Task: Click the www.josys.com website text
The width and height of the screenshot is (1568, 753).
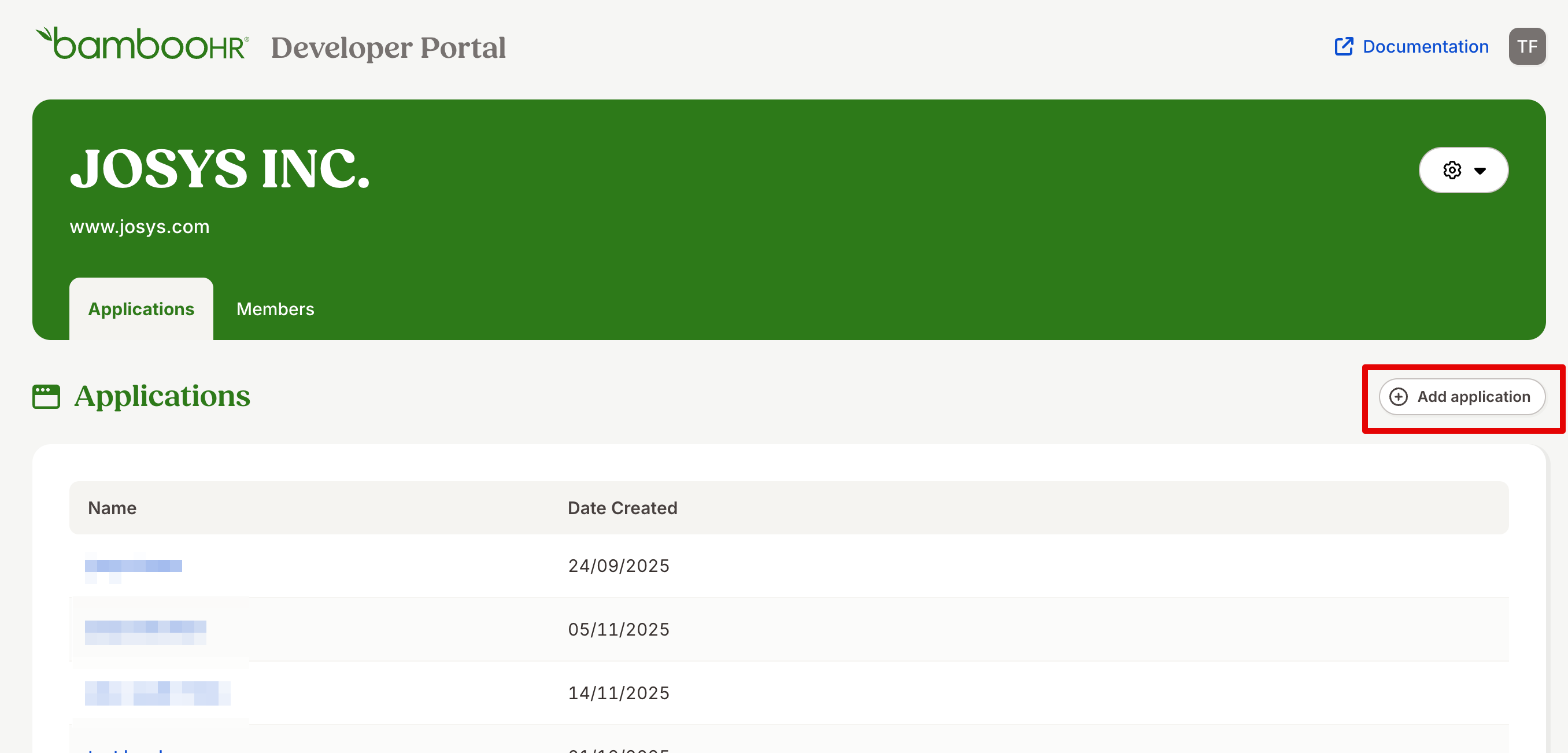Action: (x=139, y=227)
